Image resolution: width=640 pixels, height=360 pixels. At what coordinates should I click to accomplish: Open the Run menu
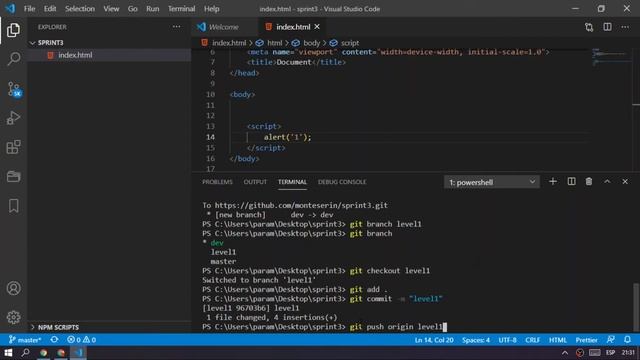153,9
